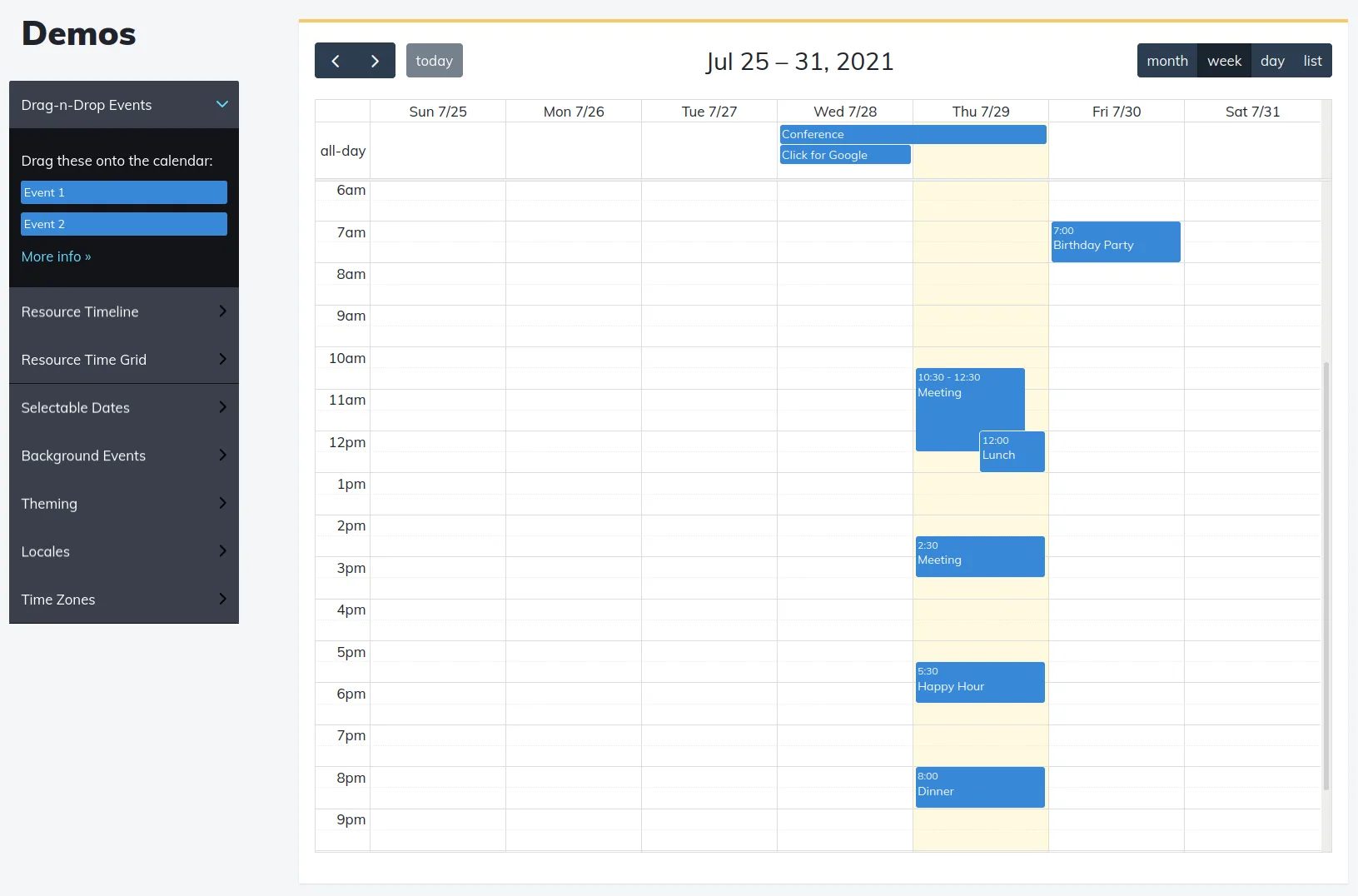Click the Wed 7/28 column header
This screenshot has width=1358, height=896.
click(845, 112)
